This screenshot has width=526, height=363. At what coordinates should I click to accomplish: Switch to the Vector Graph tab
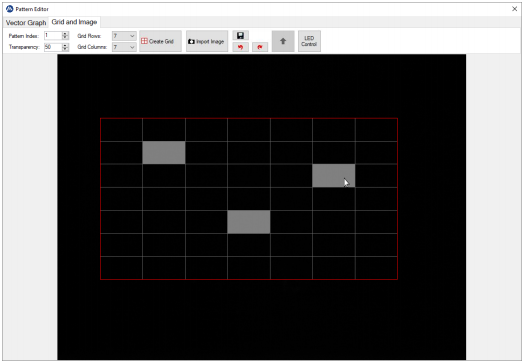click(x=26, y=22)
